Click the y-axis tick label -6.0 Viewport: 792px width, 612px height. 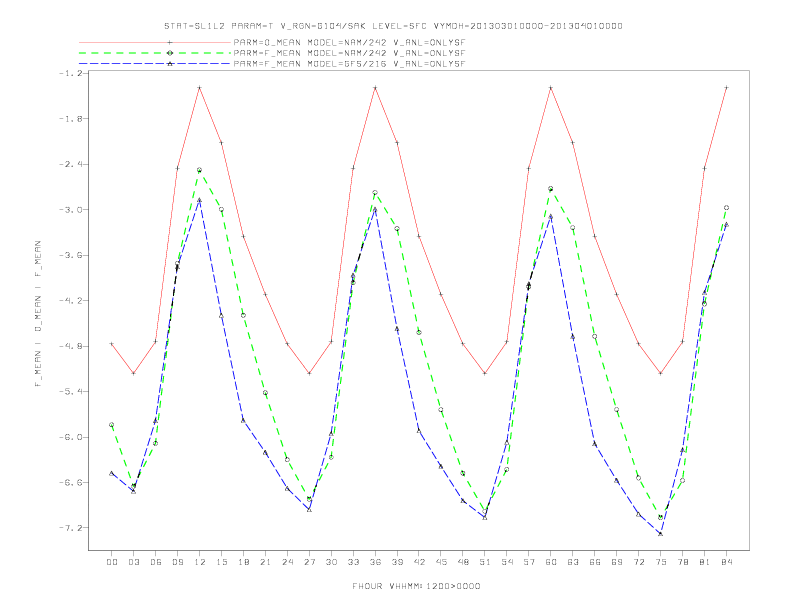point(71,437)
